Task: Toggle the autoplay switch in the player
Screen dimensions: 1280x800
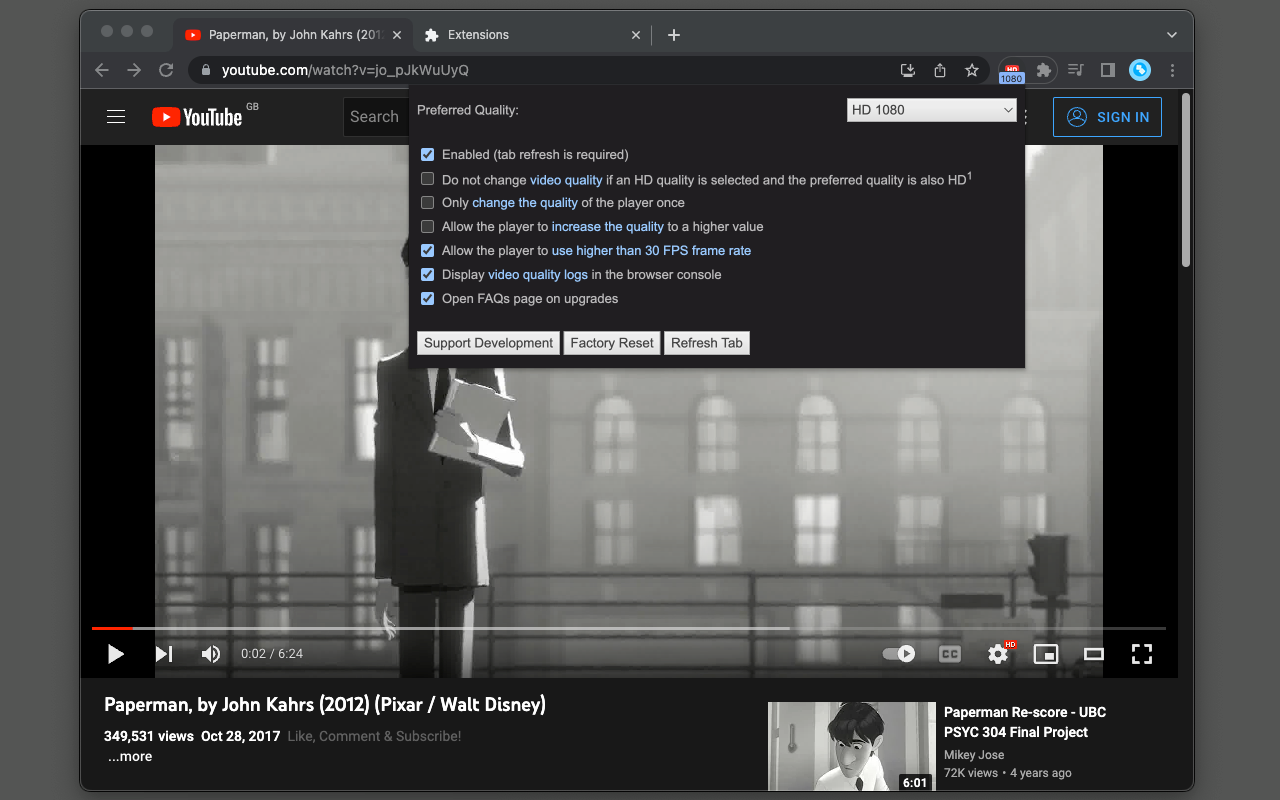Action: pyautogui.click(x=898, y=654)
